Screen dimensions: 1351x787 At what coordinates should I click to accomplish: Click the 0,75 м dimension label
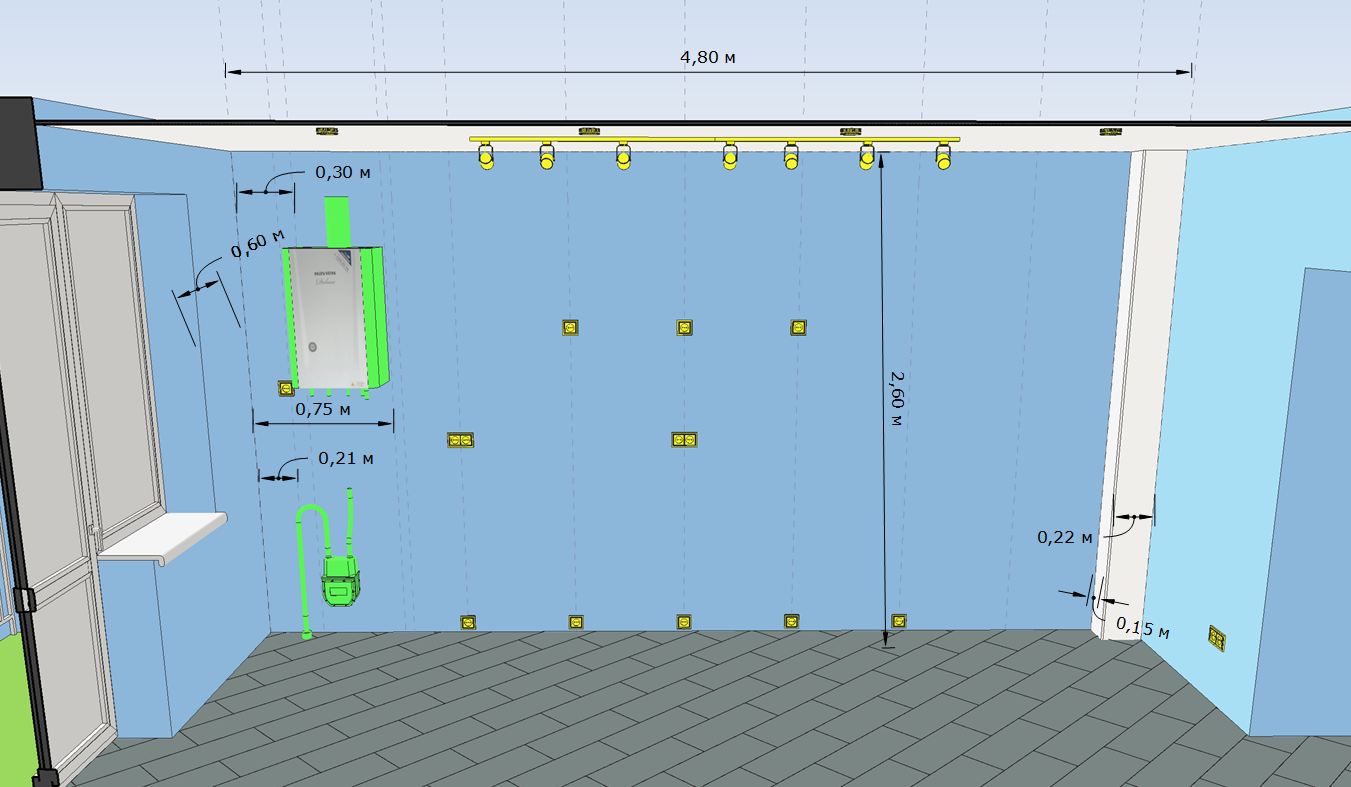[x=323, y=409]
